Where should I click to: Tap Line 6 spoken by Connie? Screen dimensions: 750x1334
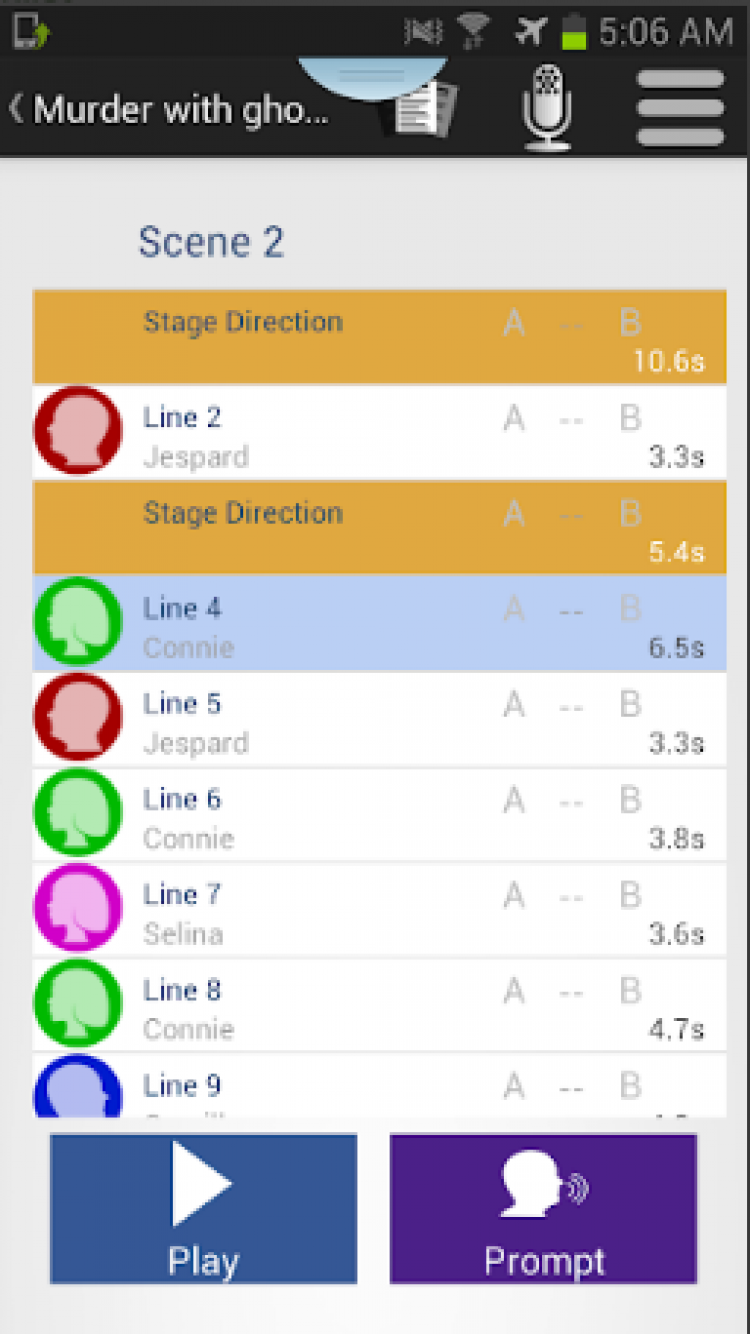(300, 813)
